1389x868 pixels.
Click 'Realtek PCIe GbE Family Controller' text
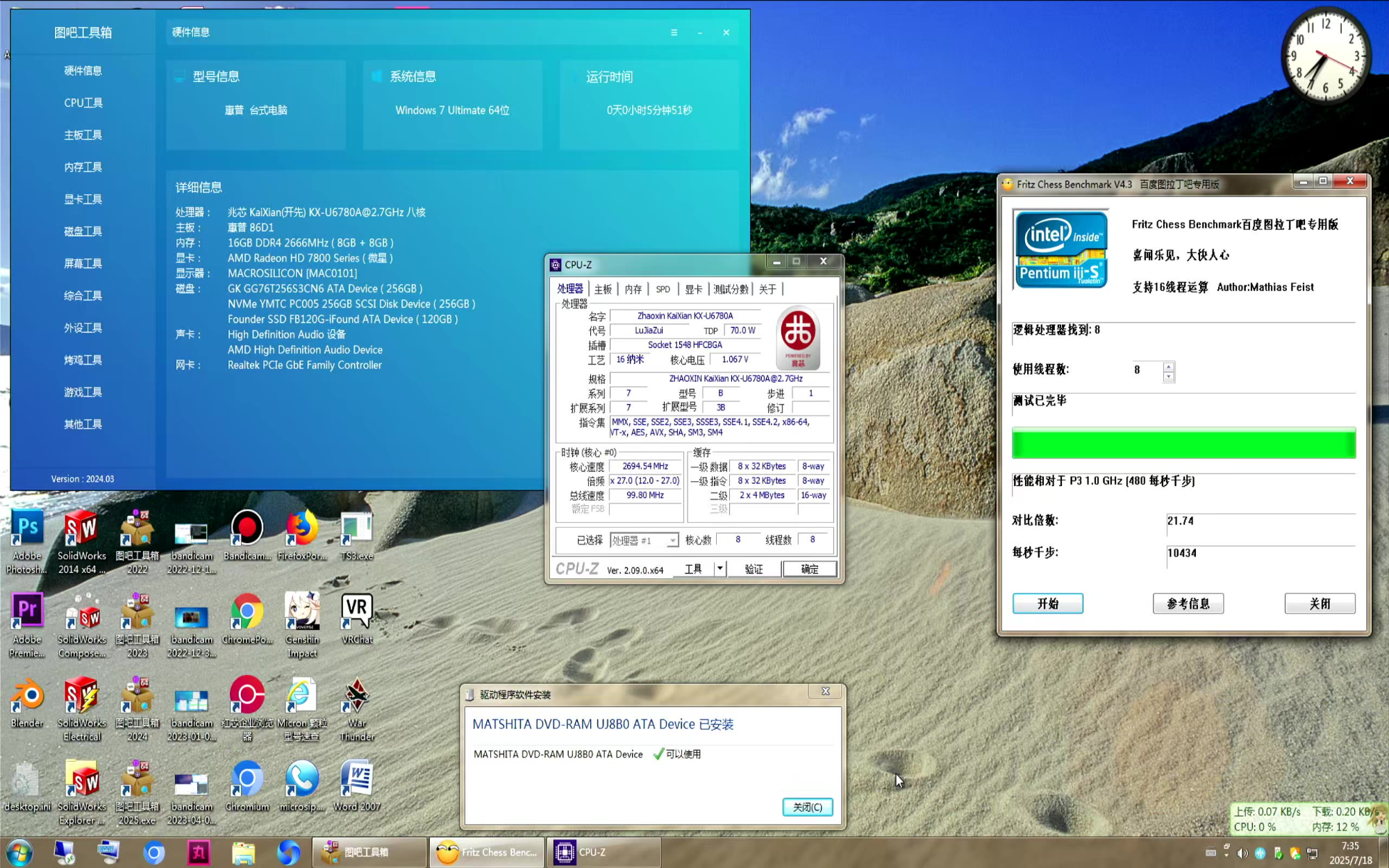pyautogui.click(x=304, y=365)
